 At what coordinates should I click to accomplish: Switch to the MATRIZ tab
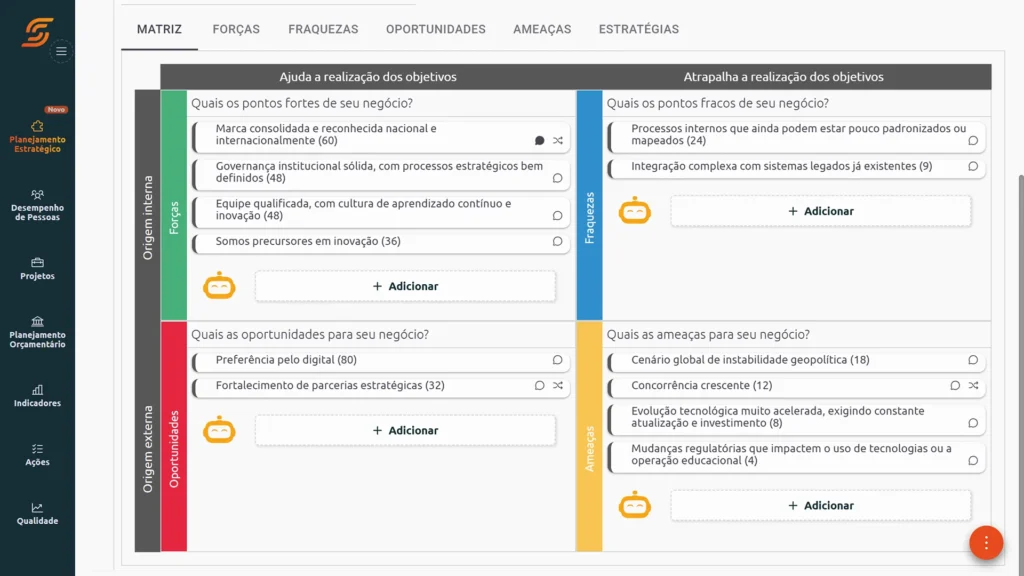pos(159,29)
